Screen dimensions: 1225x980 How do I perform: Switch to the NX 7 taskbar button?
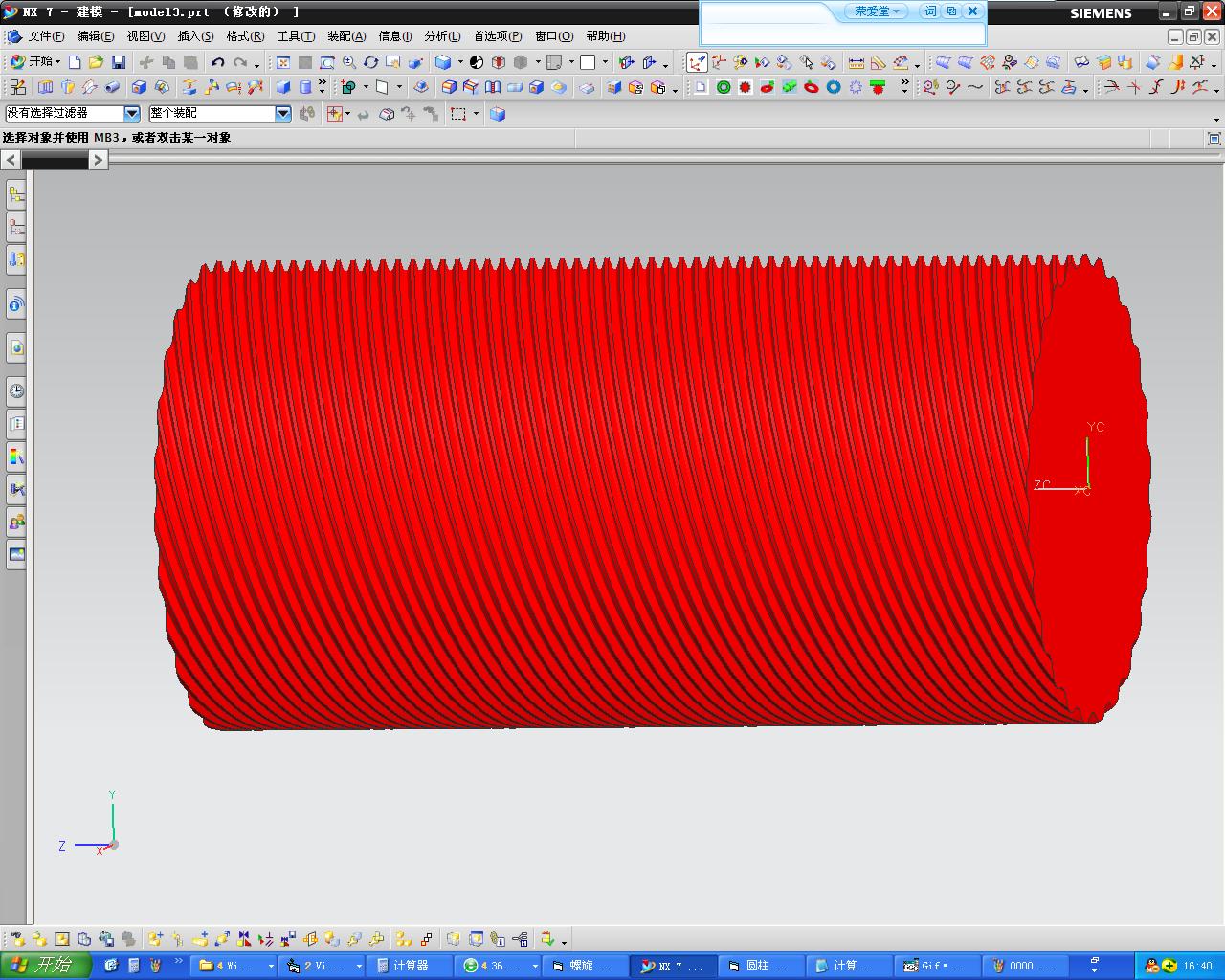[675, 966]
